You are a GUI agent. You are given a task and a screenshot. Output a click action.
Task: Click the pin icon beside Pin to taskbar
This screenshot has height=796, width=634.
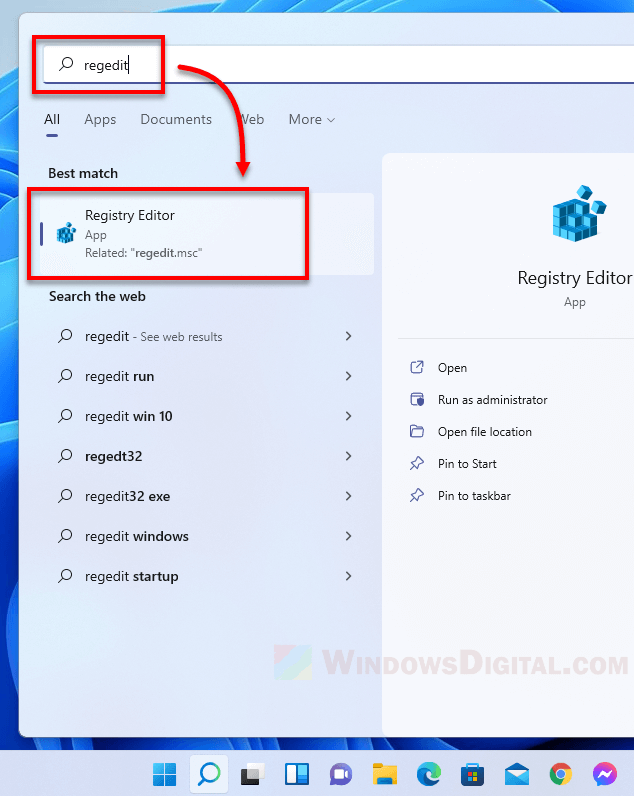[417, 495]
